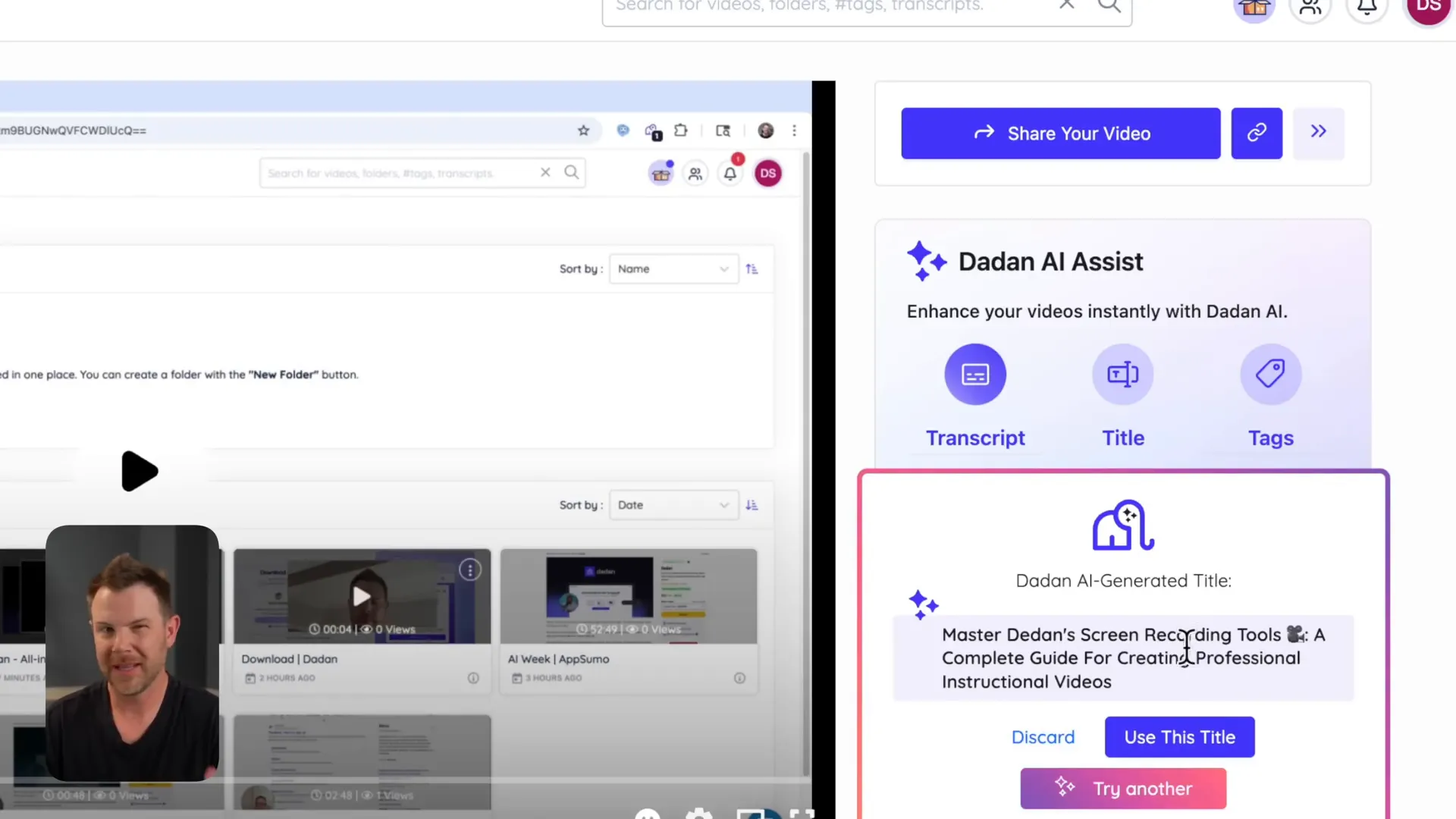Clear the top search bar with the X
The width and height of the screenshot is (1456, 819).
point(1066,5)
